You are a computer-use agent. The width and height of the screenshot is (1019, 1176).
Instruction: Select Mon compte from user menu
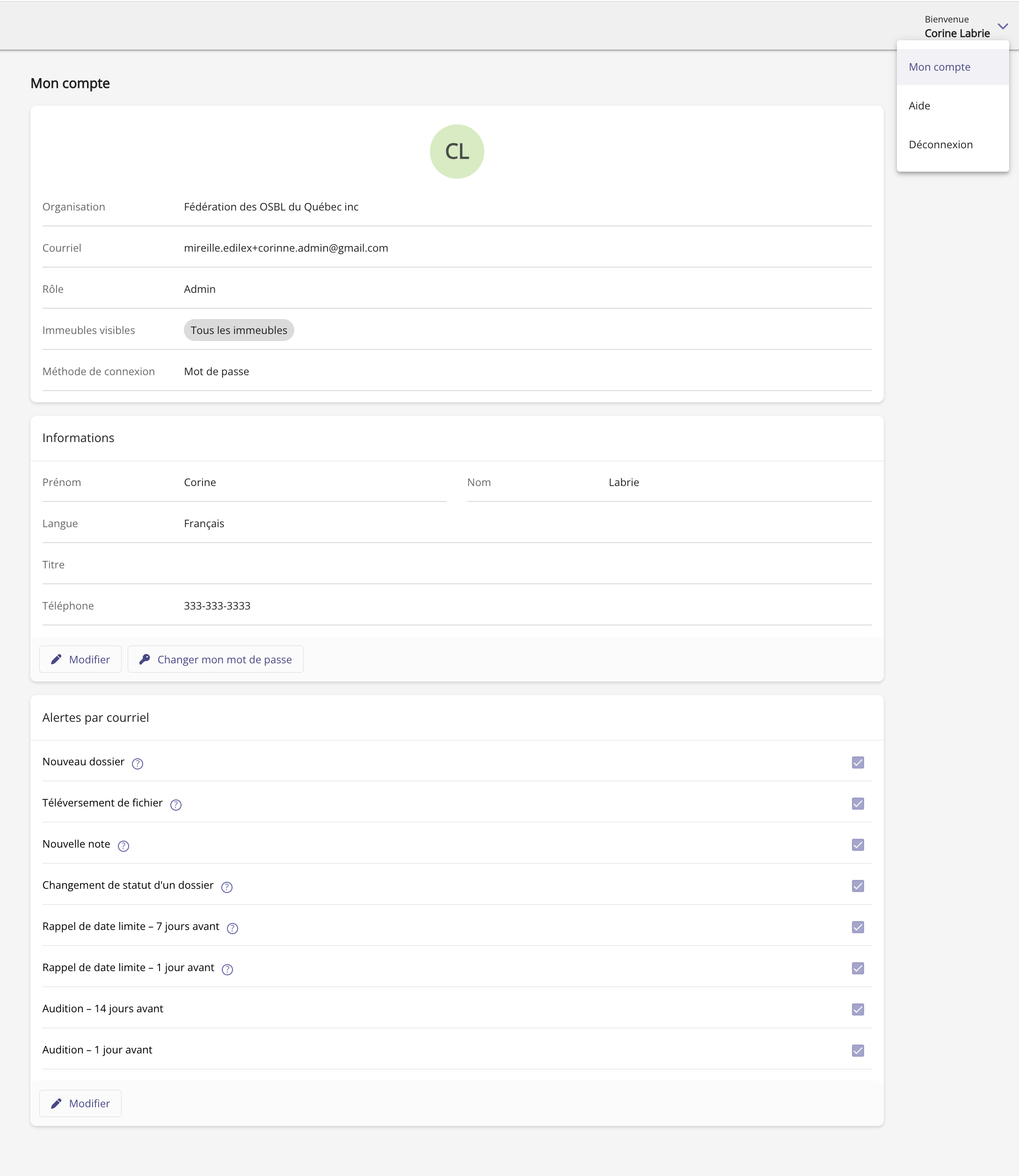pyautogui.click(x=939, y=67)
